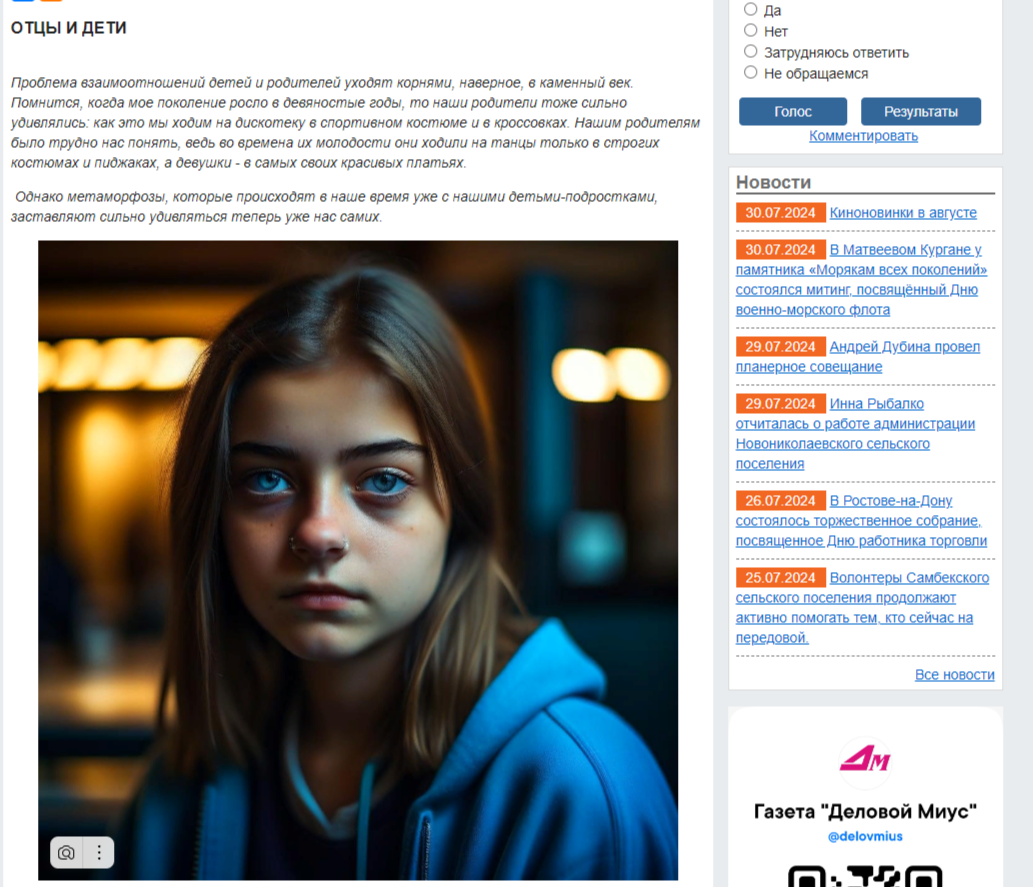The width and height of the screenshot is (1033, 887).
Task: Open 'Андрей Дубина провел планерное совещание'
Action: [x=858, y=357]
